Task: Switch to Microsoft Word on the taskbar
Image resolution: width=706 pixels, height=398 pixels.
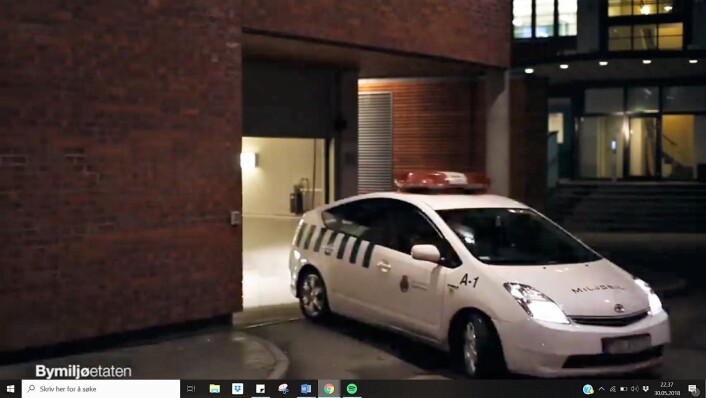Action: [306, 389]
